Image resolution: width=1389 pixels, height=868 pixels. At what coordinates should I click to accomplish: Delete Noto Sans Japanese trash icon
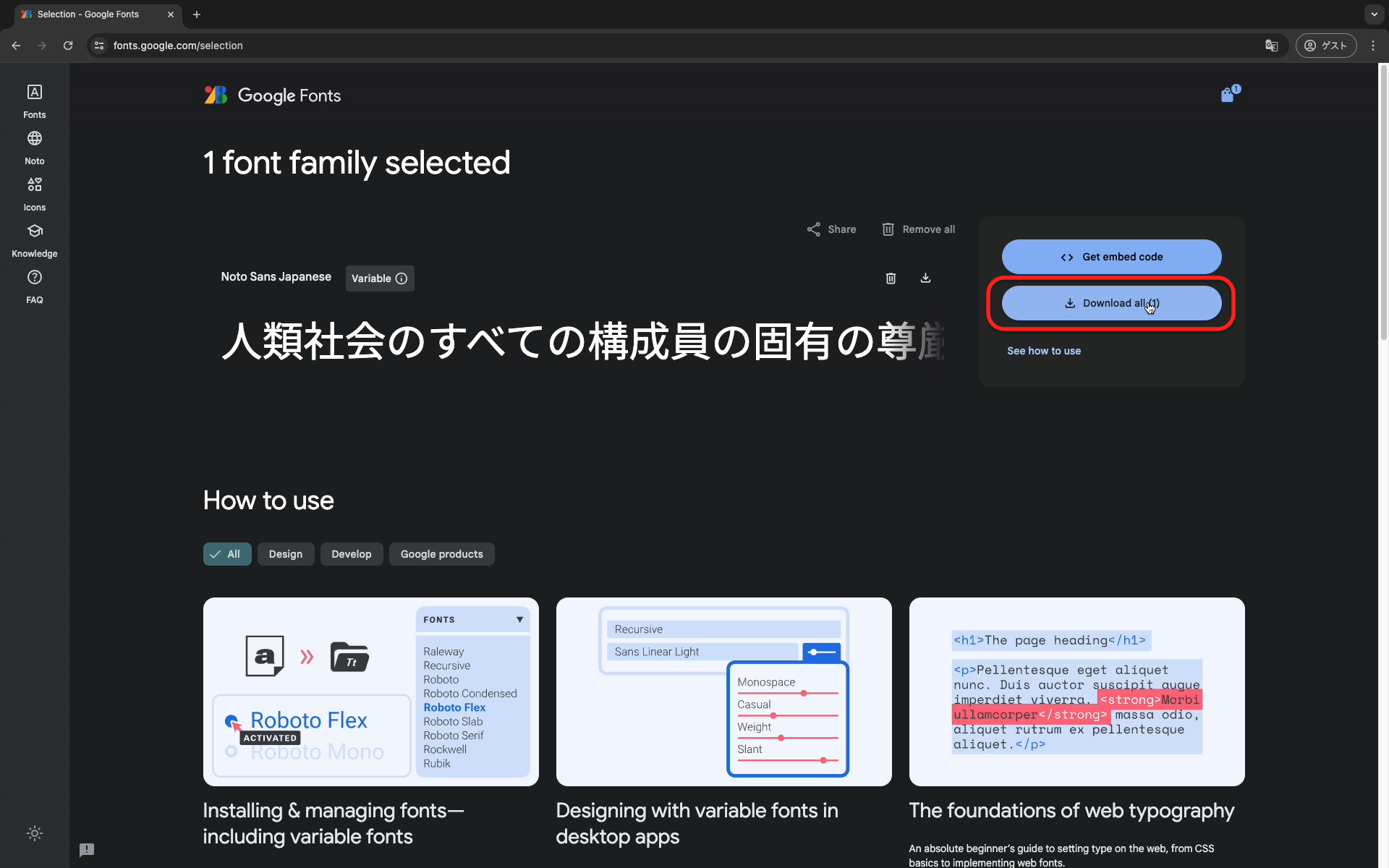tap(891, 278)
